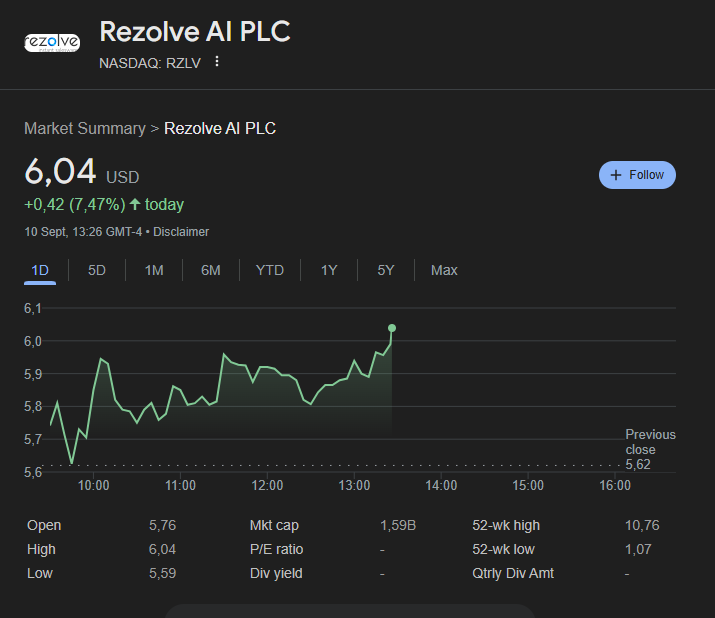Click the Low value 5,59
Screen dimensions: 715x618
[162, 573]
